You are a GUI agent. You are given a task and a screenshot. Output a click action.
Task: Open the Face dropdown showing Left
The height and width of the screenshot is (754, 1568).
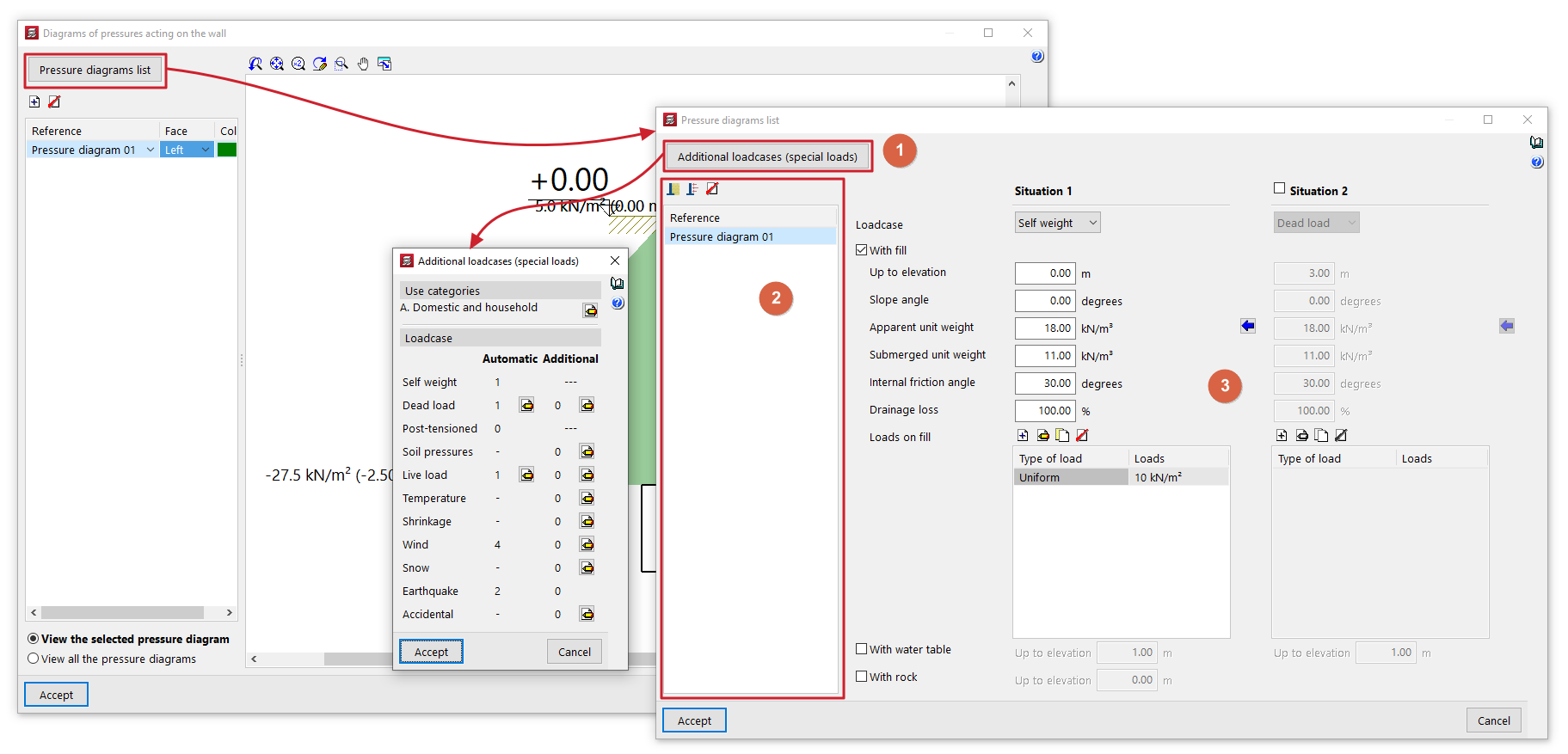point(187,150)
